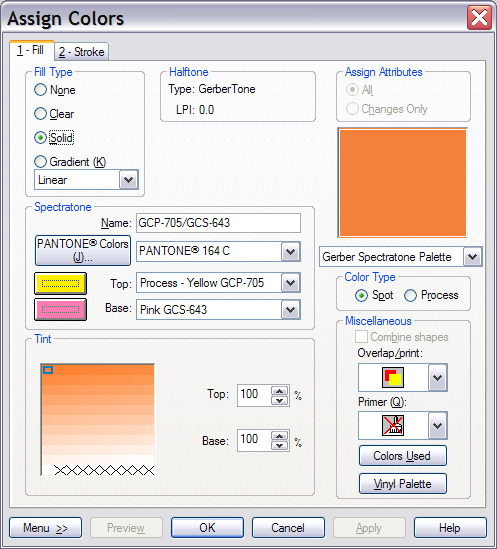Open the PANTONE Colors (J) button
Viewport: 497px width, 549px height.
(83, 251)
